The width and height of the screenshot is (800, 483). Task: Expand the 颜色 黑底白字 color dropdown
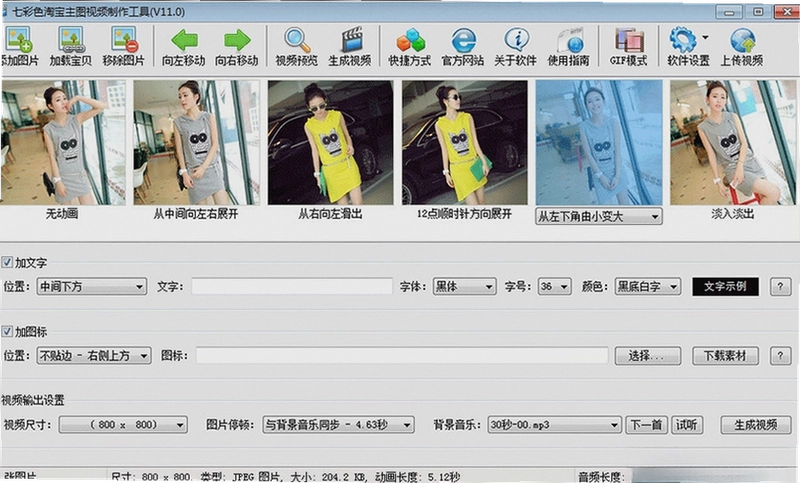(647, 287)
